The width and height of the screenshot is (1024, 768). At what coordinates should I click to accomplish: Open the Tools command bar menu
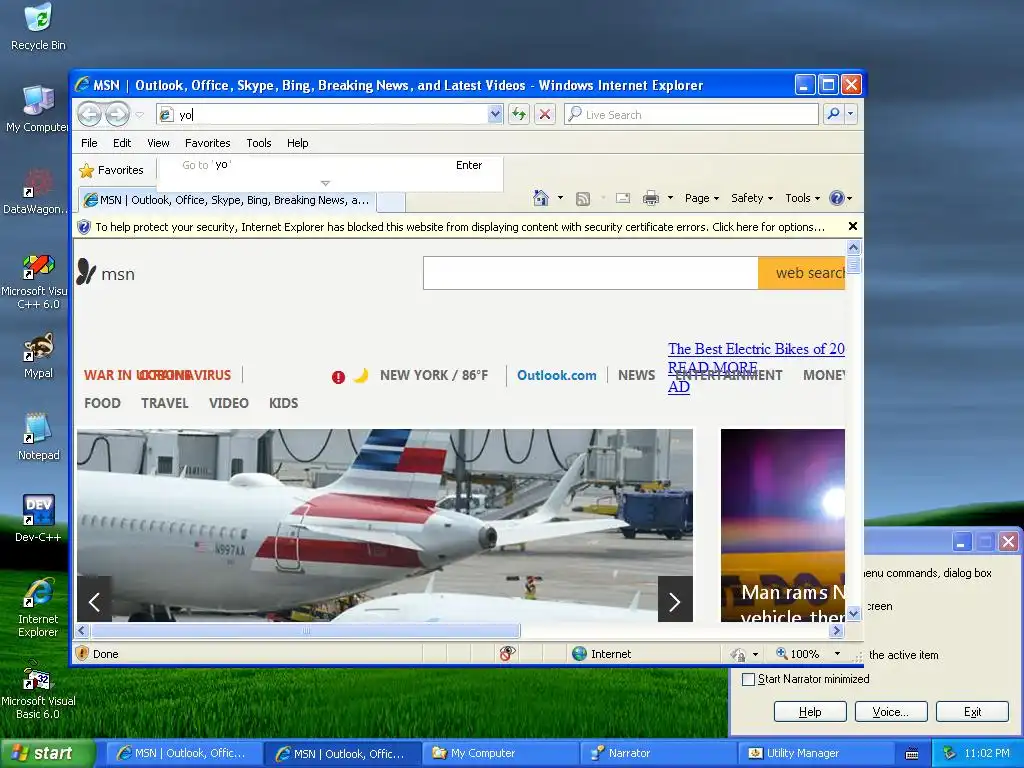[x=802, y=198]
